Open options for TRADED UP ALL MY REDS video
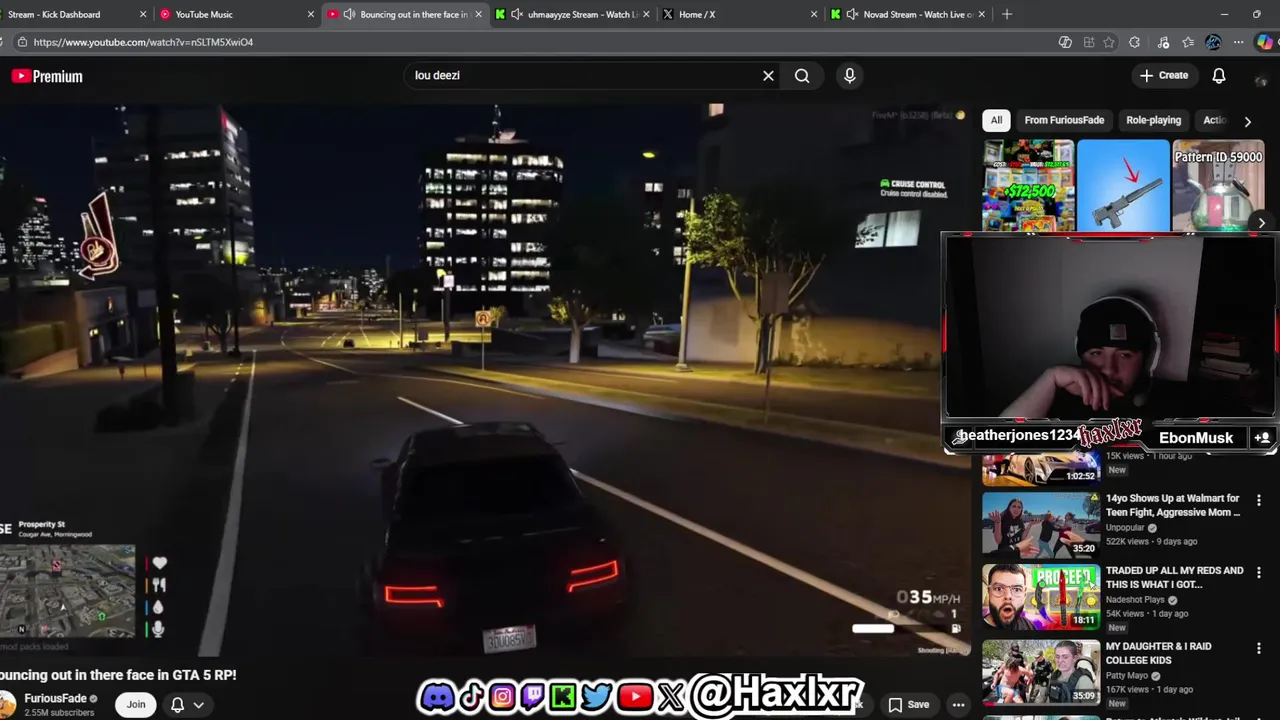Viewport: 1280px width, 720px height. pos(1259,573)
